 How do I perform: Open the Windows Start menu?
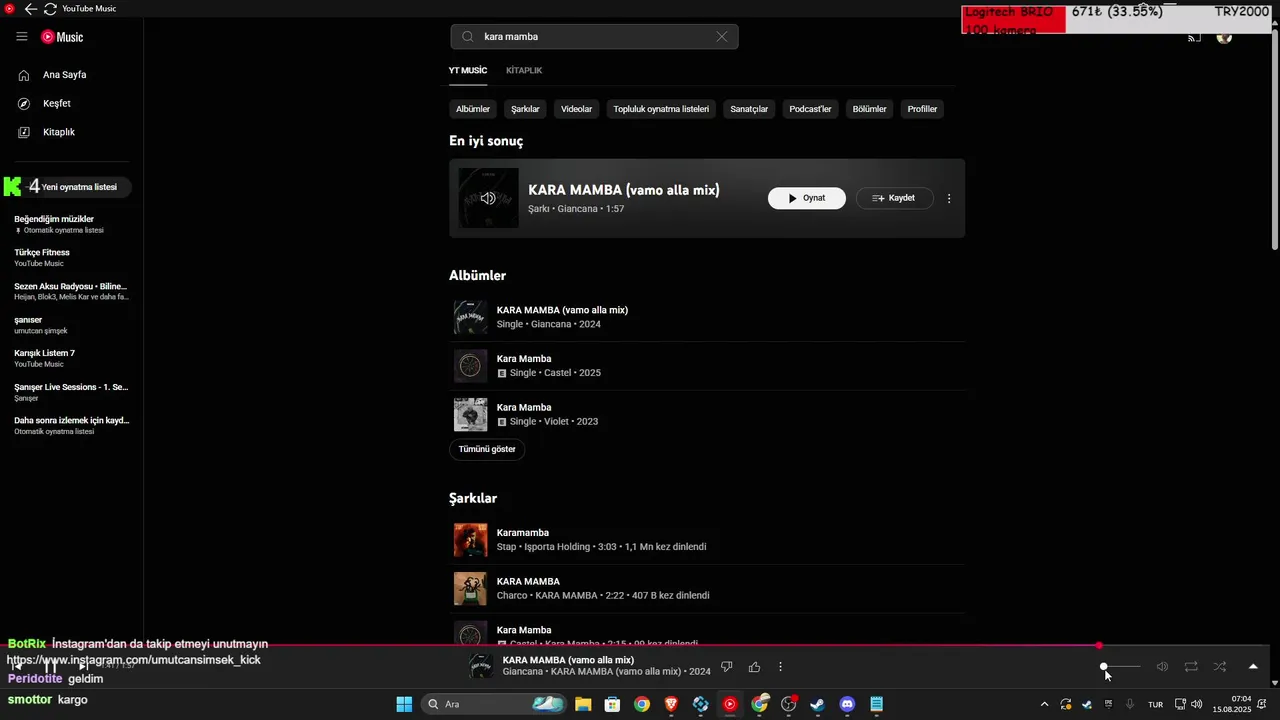(x=404, y=704)
